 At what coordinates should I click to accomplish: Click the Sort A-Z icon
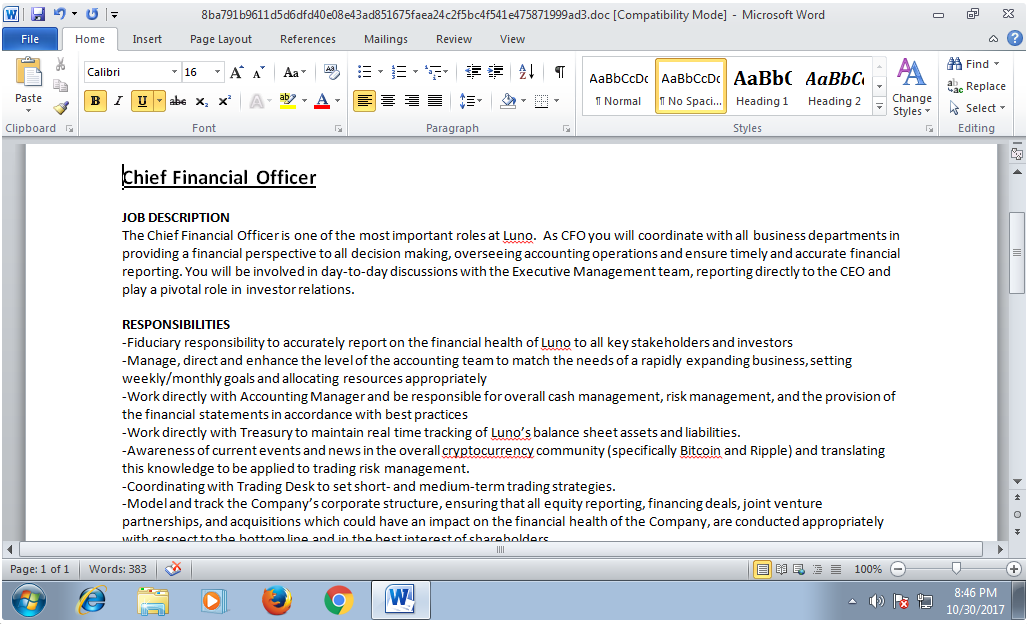coord(527,72)
